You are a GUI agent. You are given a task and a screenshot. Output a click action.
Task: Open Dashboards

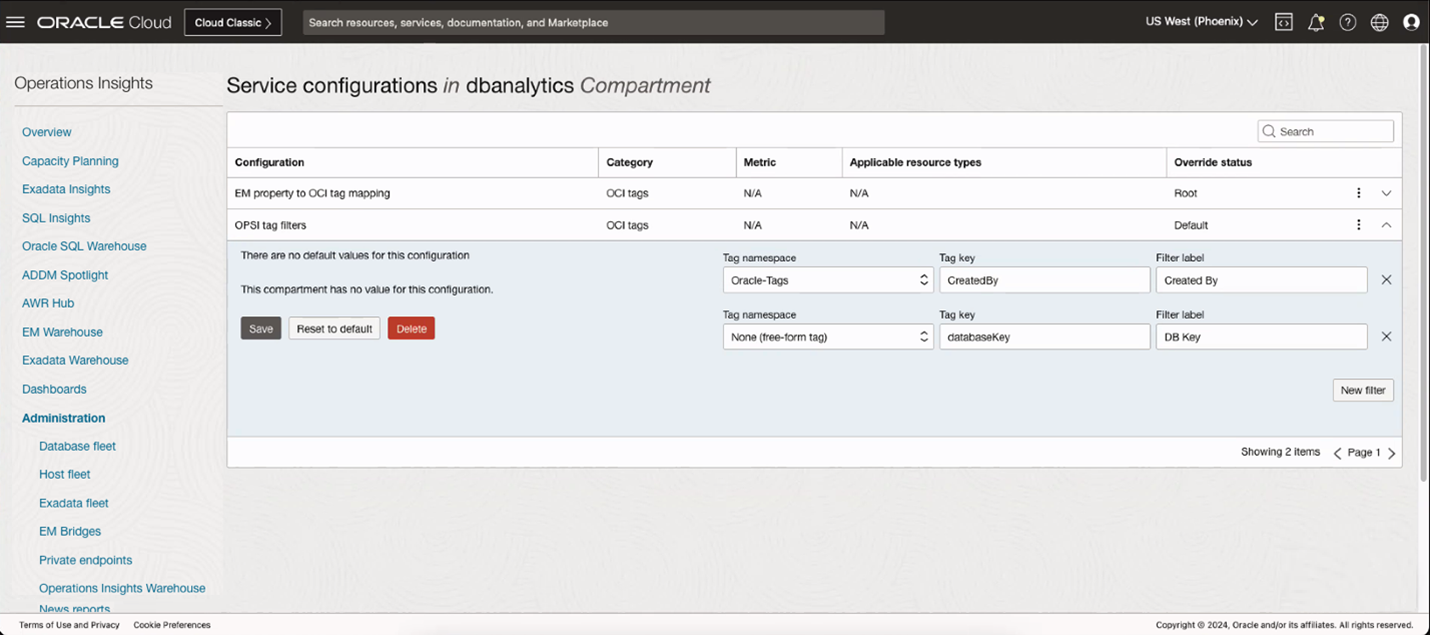(x=54, y=389)
